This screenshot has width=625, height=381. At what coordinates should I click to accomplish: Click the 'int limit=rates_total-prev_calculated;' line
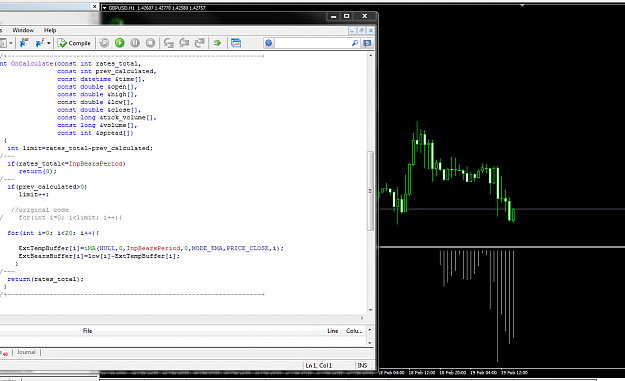coord(80,148)
